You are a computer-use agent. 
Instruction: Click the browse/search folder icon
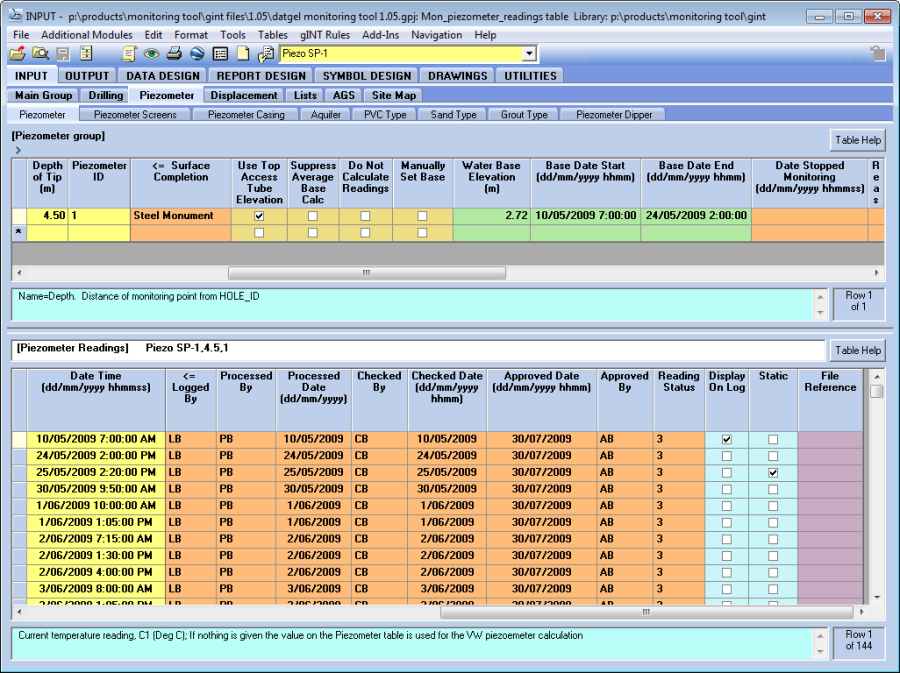(40, 54)
